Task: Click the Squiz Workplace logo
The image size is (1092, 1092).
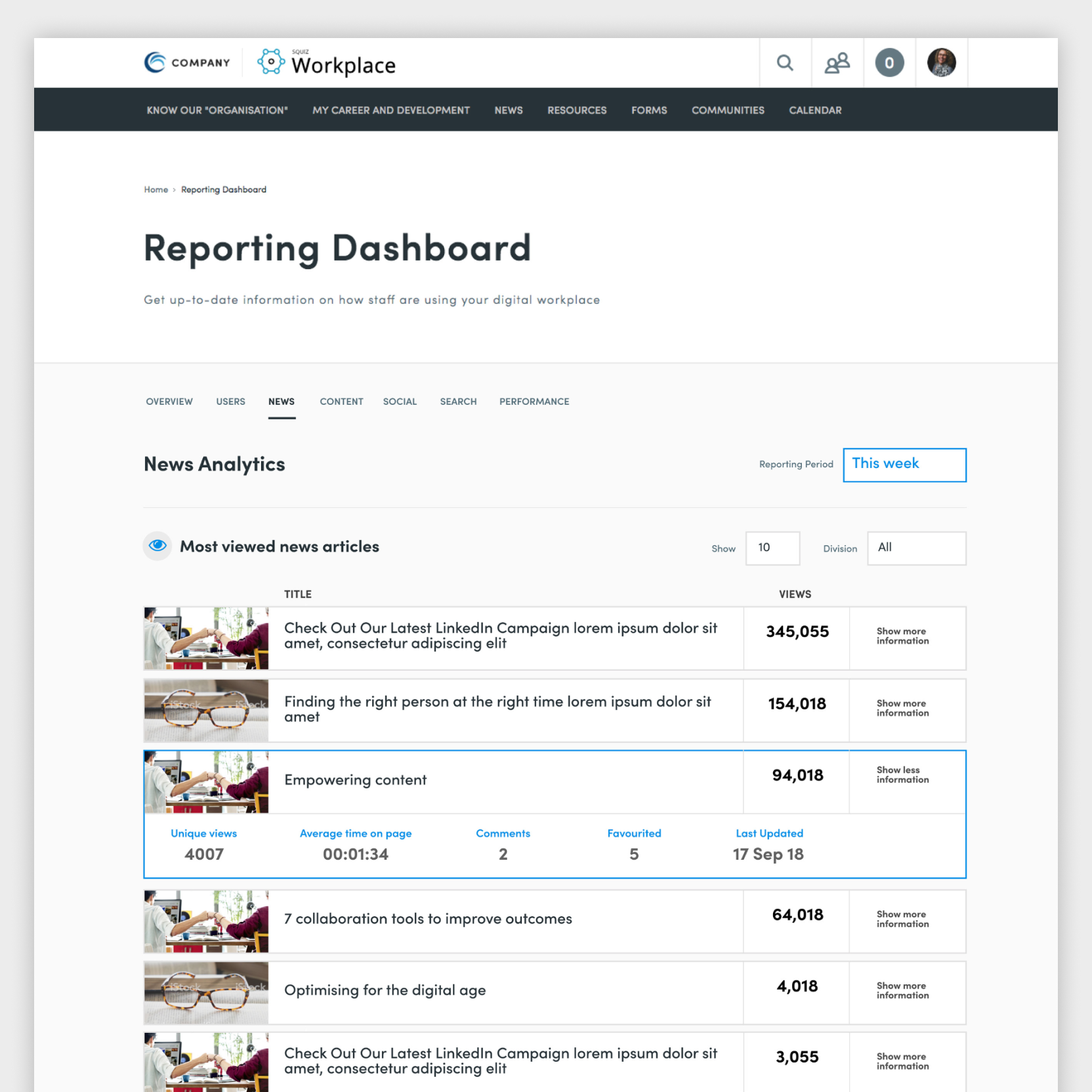Action: click(x=327, y=63)
